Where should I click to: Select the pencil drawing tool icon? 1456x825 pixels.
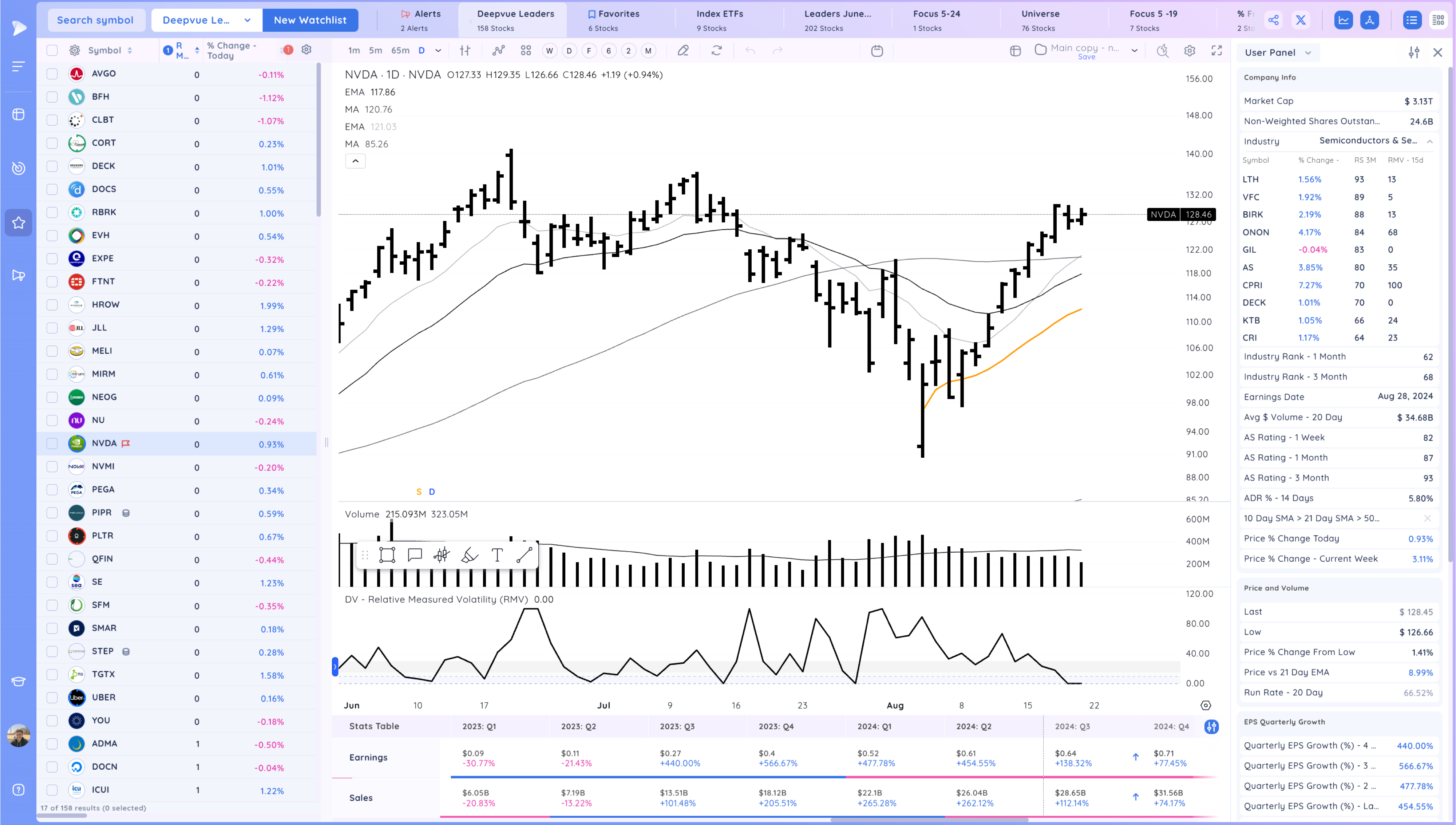[683, 51]
